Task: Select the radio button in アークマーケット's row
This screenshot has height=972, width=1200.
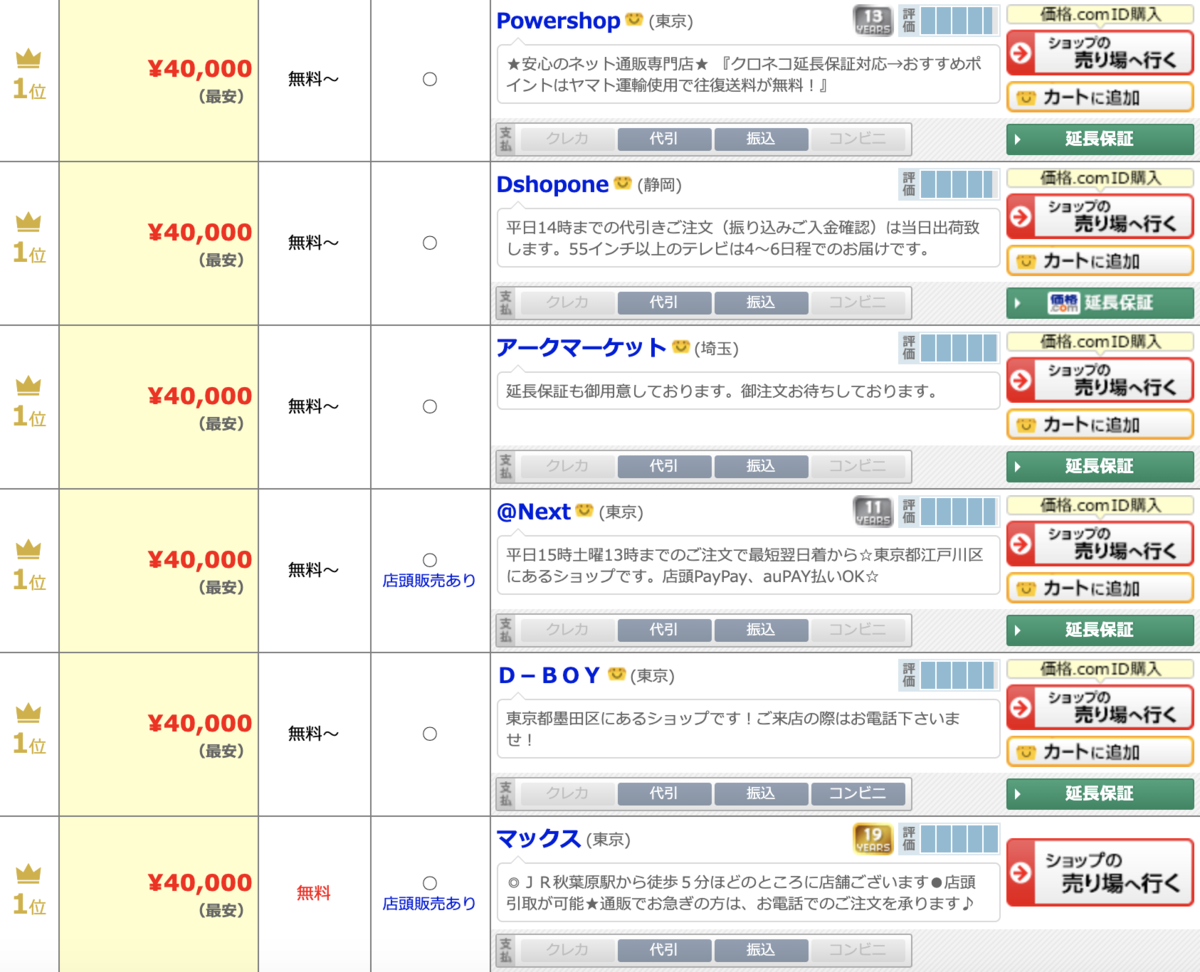Action: 430,406
